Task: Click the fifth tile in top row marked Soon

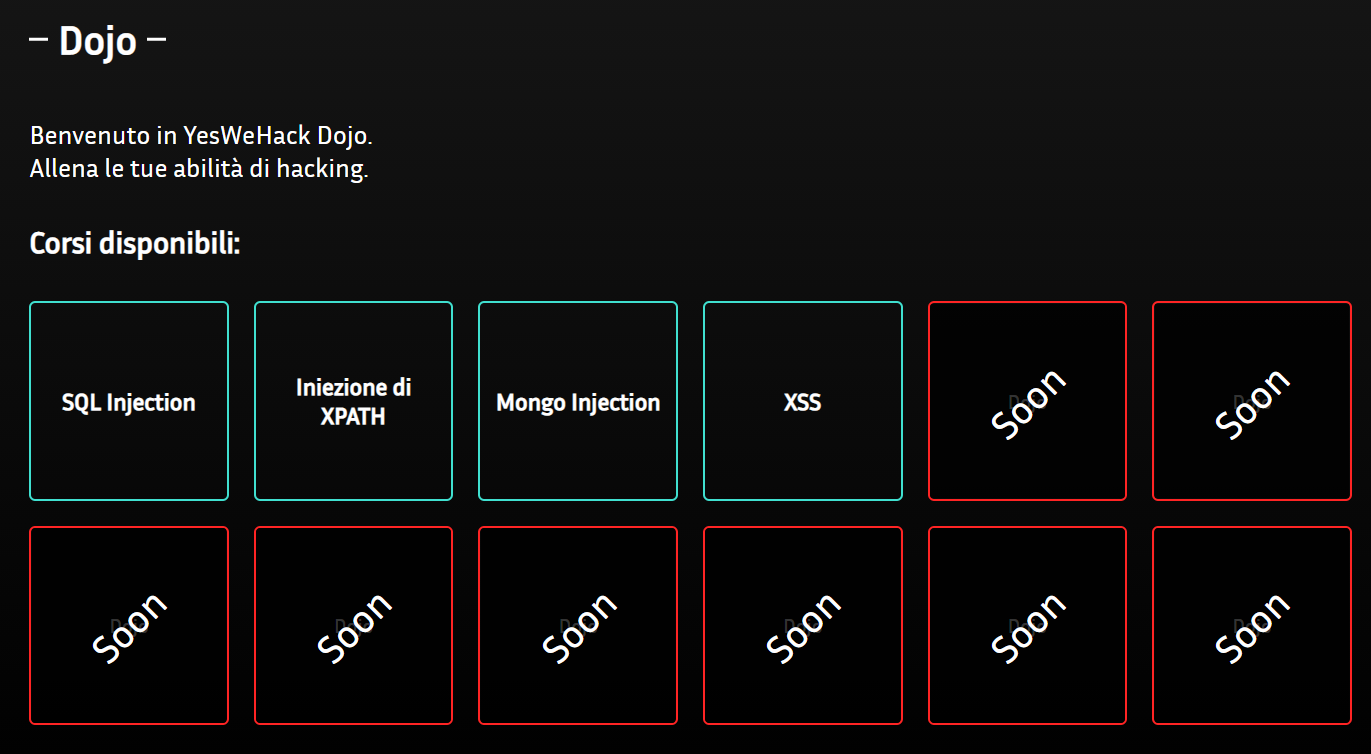Action: [x=1027, y=401]
